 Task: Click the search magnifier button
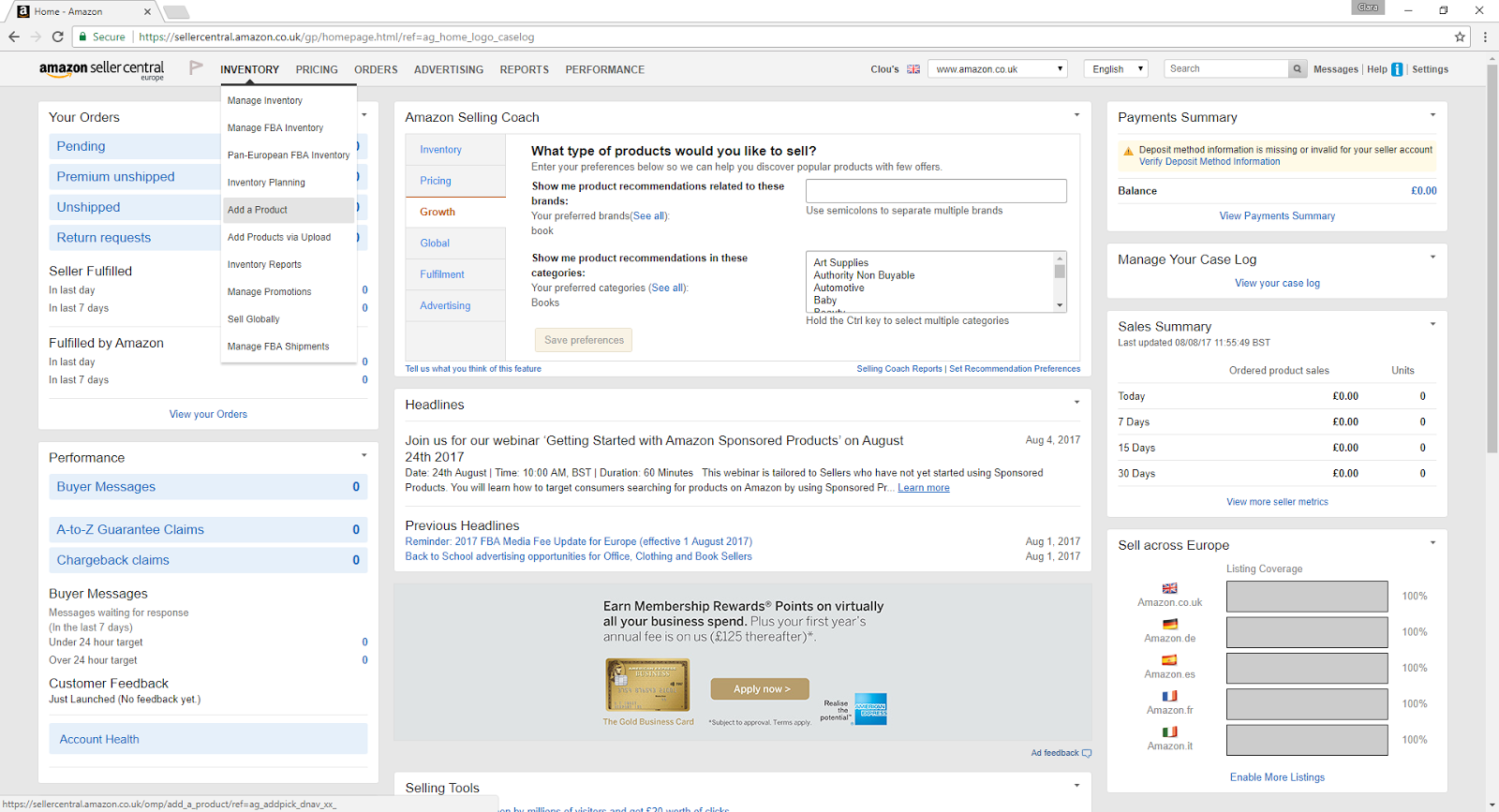pyautogui.click(x=1298, y=68)
